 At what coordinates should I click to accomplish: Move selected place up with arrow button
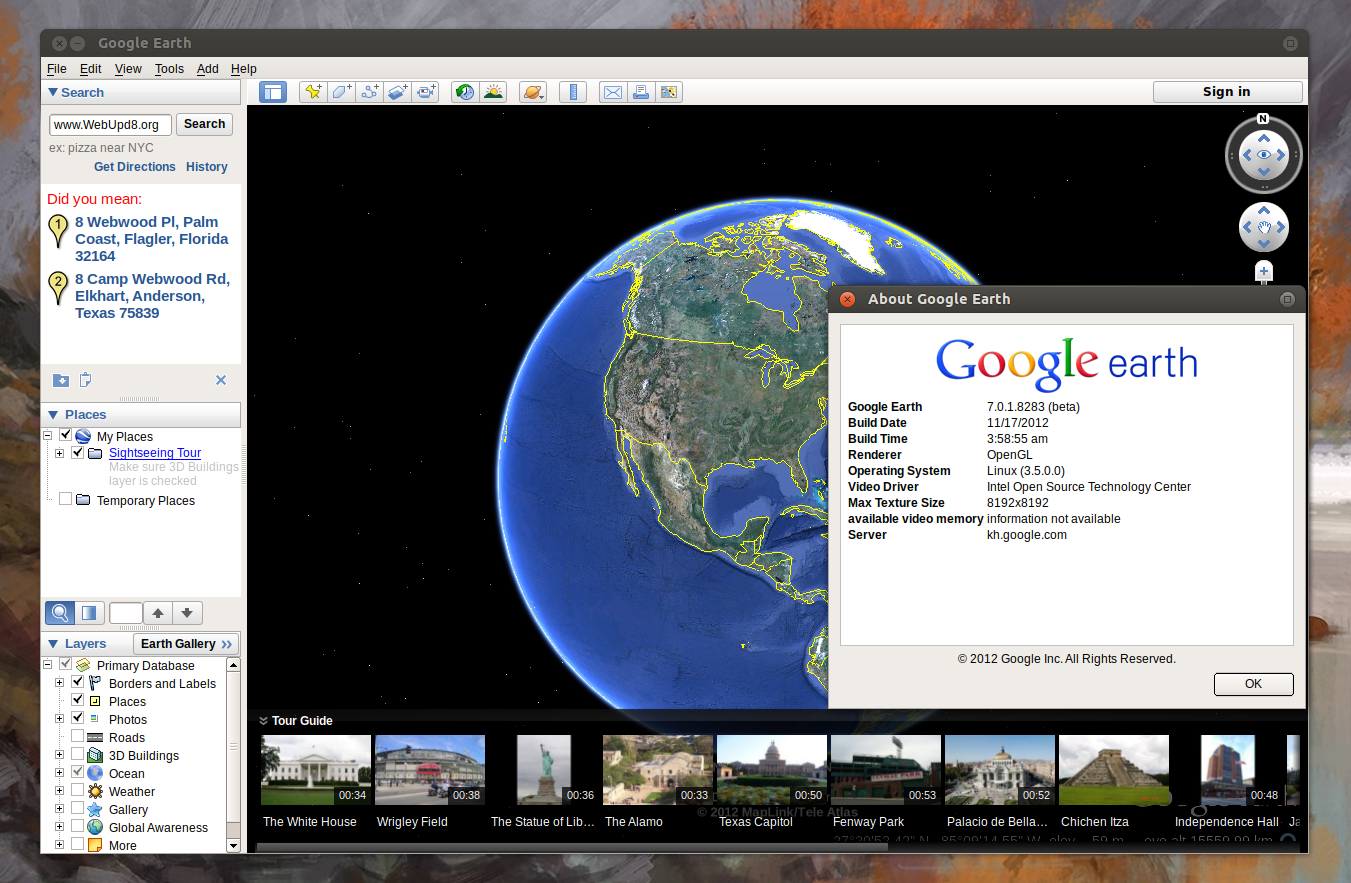click(x=158, y=613)
